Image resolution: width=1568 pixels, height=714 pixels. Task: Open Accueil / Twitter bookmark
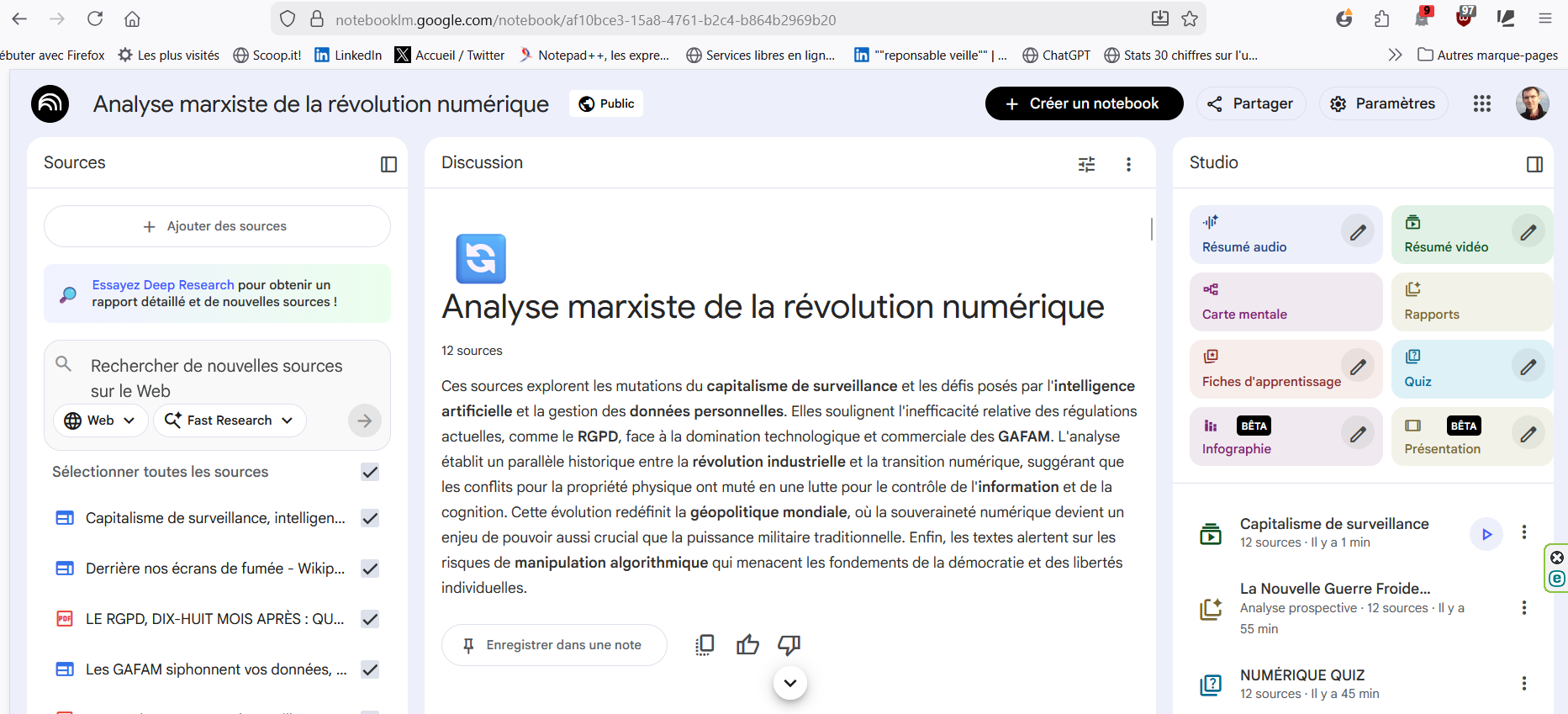pyautogui.click(x=450, y=55)
